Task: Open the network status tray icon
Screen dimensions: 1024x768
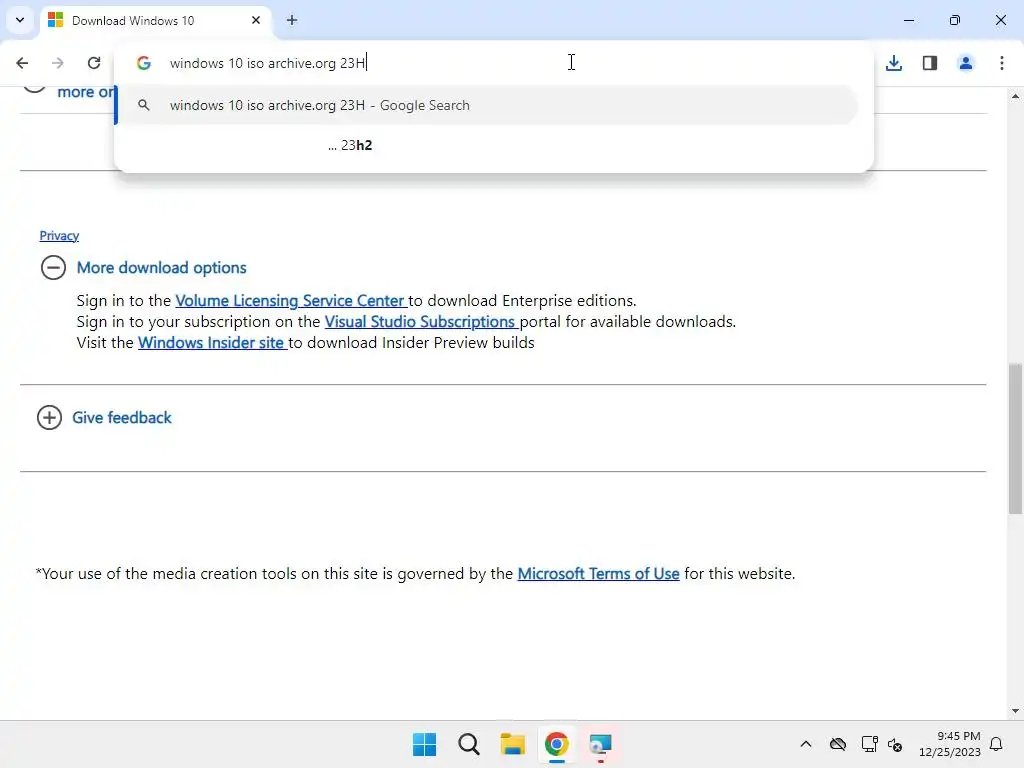Action: (x=869, y=744)
